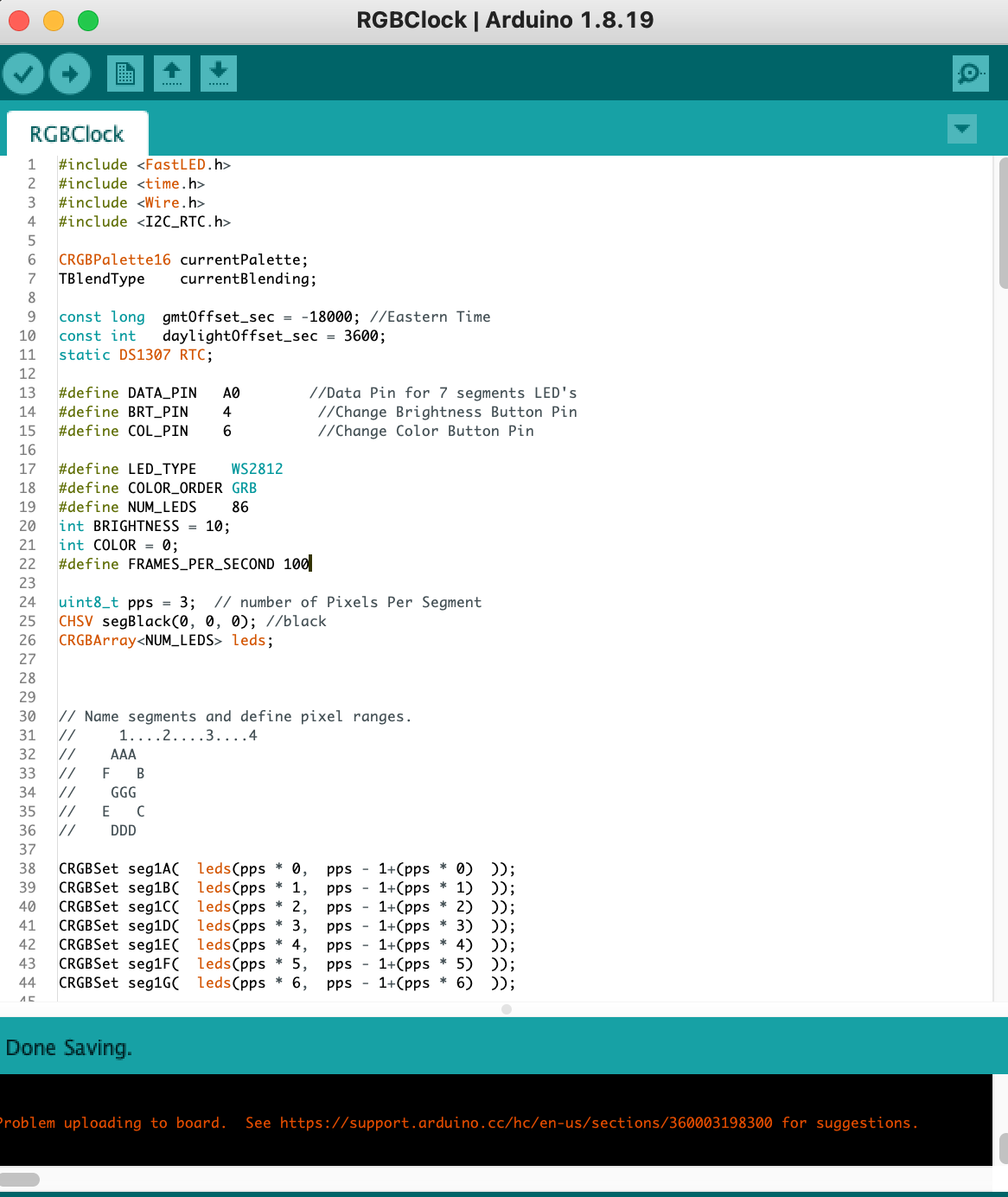Save sketch with the down-arrow icon
This screenshot has height=1197, width=1008.
219,74
